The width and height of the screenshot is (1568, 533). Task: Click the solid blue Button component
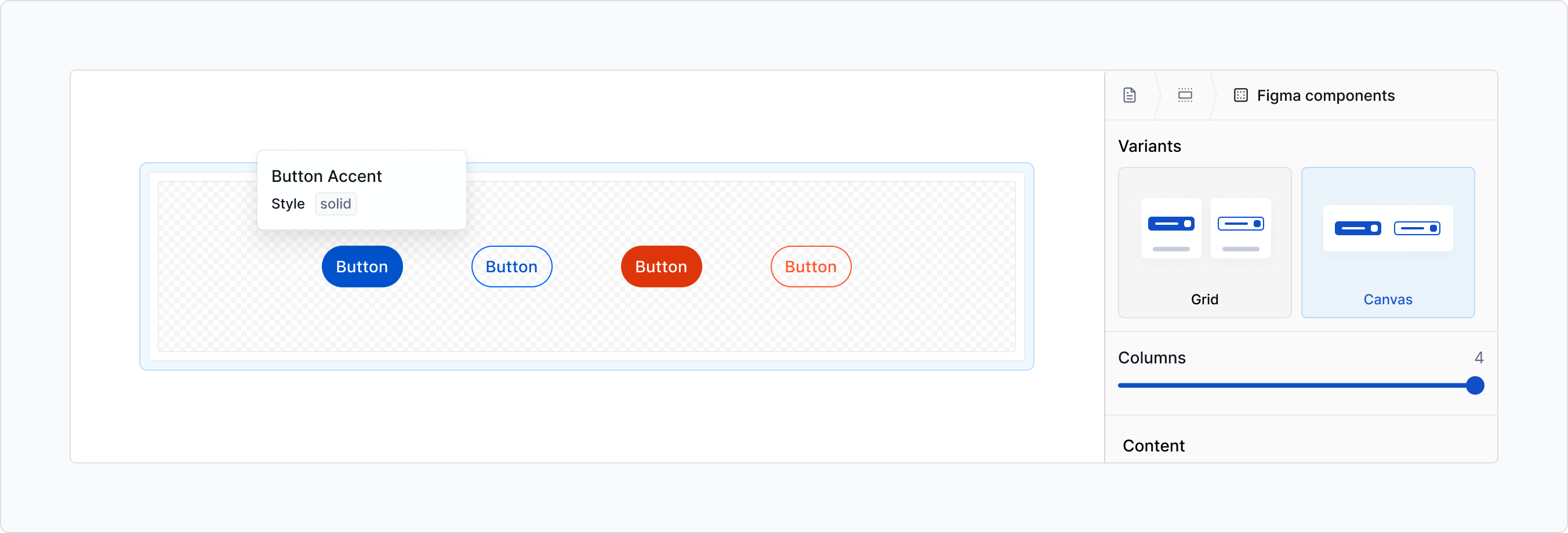(362, 266)
